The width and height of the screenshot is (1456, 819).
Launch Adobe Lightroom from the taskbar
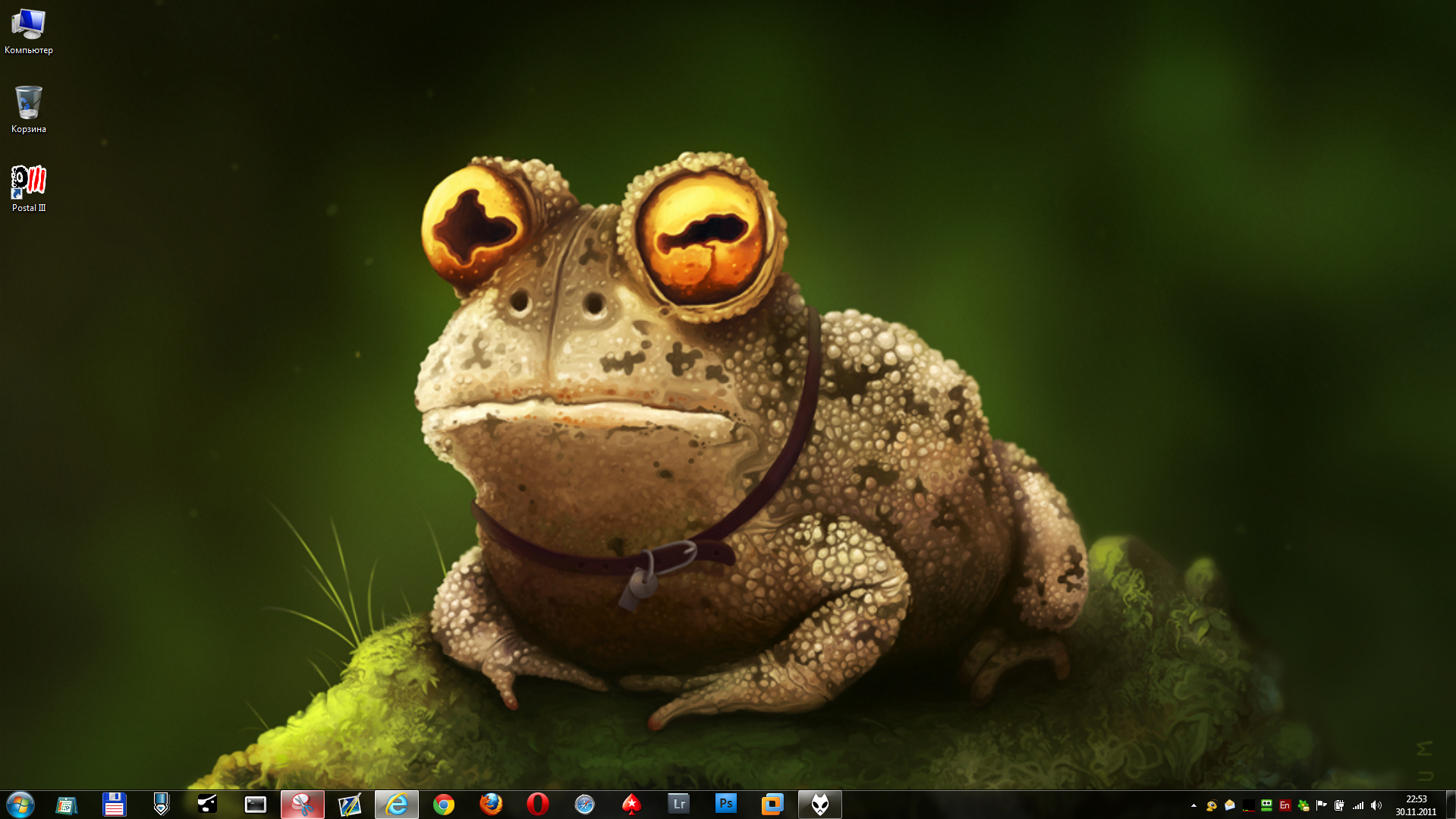(x=679, y=804)
